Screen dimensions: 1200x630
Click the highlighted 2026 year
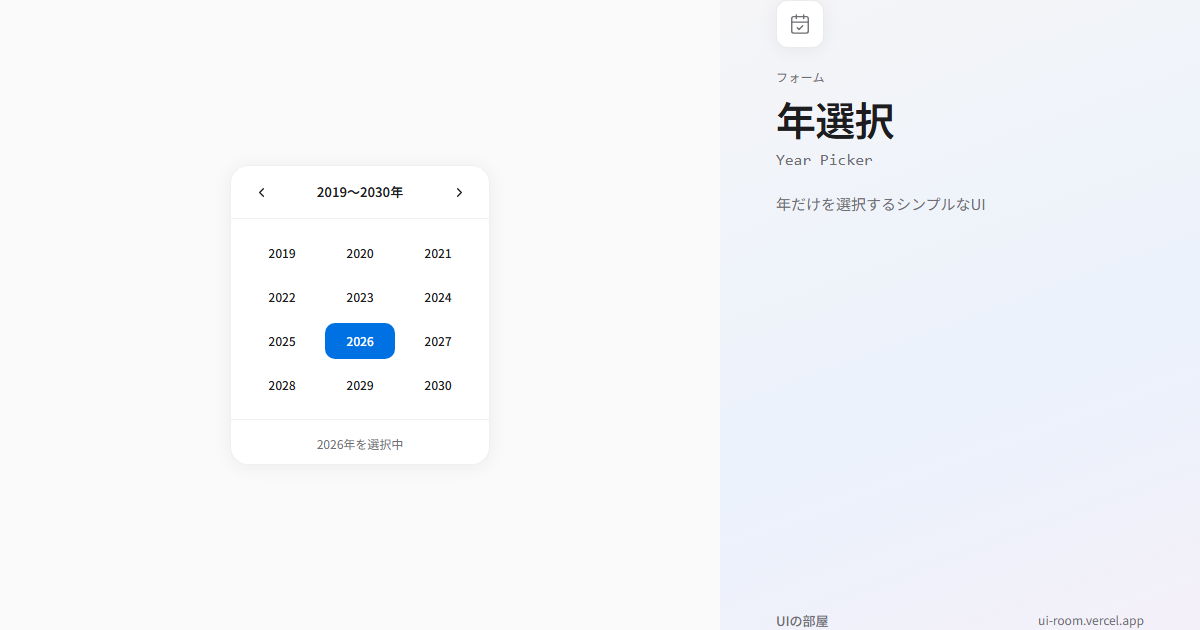tap(360, 341)
